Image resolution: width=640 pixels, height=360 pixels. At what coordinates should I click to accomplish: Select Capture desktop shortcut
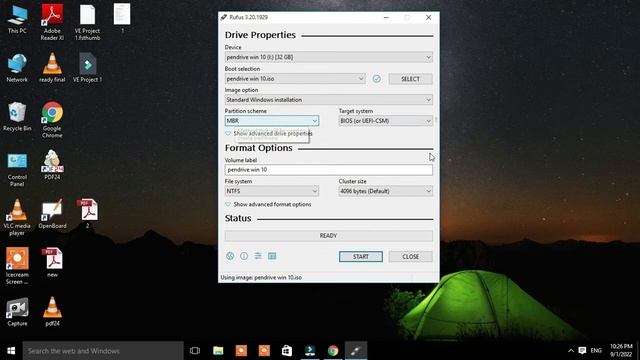pyautogui.click(x=17, y=312)
